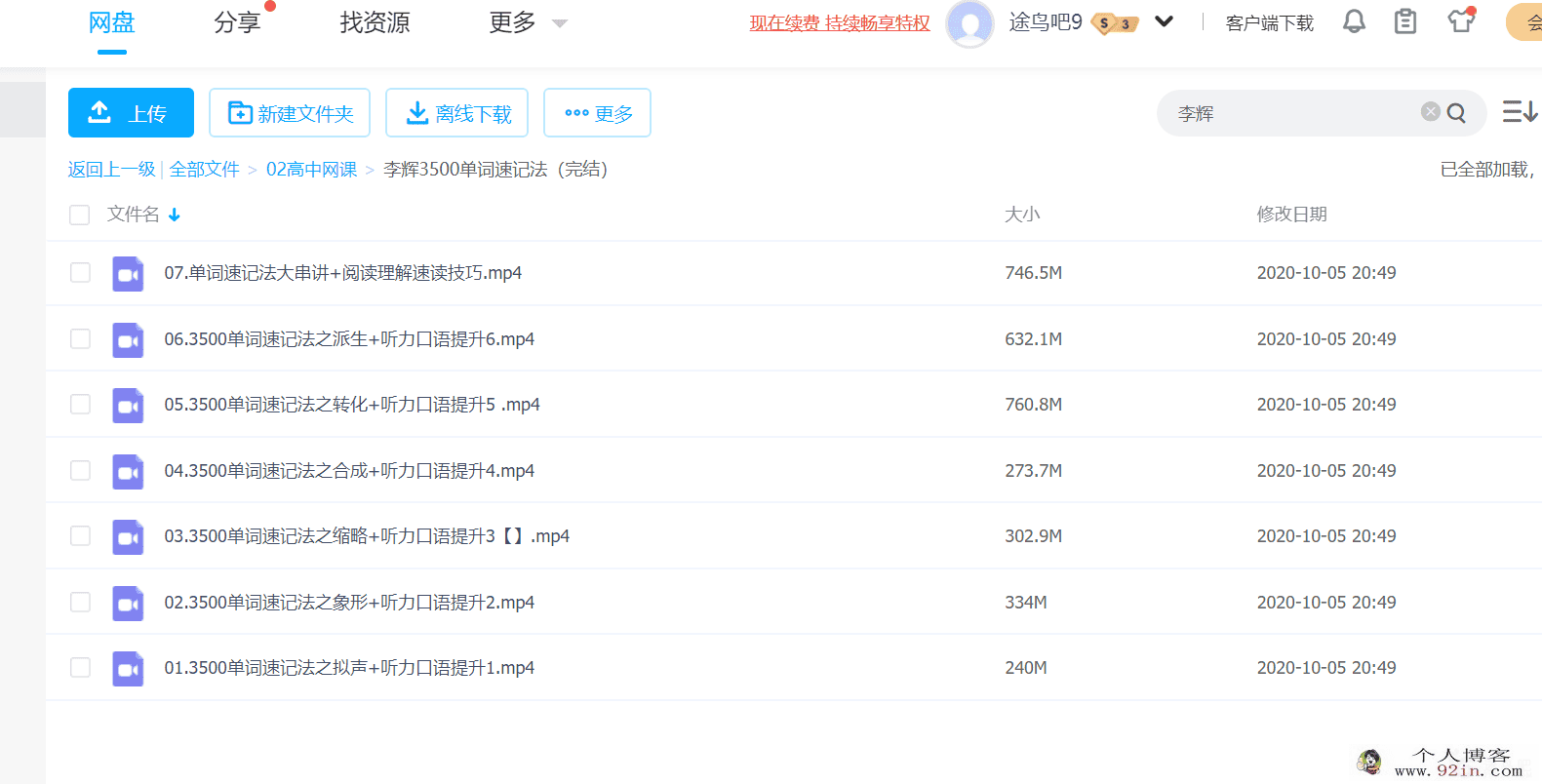Open the shirt skin theme icon

pyautogui.click(x=1461, y=20)
